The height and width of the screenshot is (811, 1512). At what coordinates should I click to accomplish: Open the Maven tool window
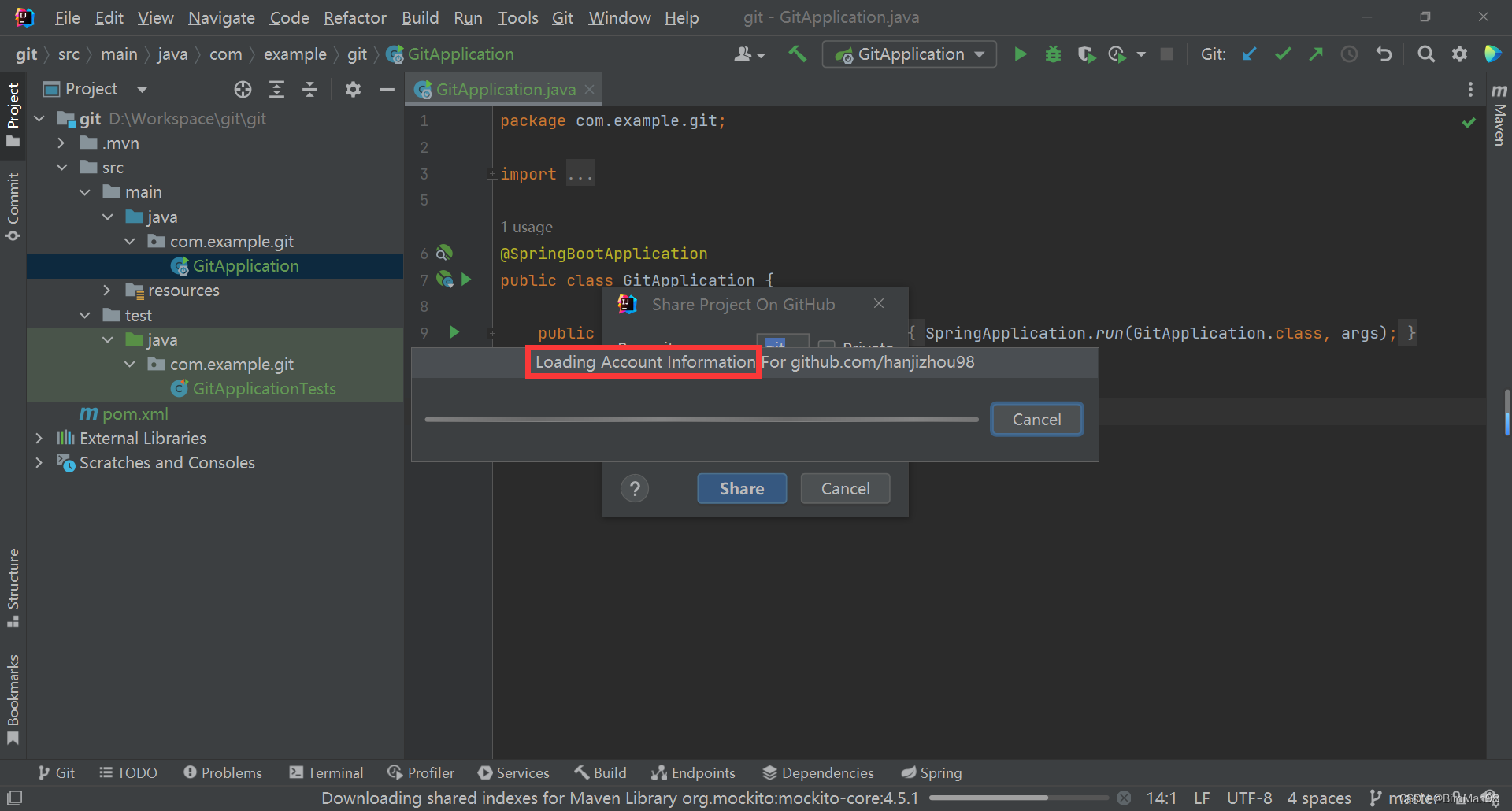click(1499, 115)
